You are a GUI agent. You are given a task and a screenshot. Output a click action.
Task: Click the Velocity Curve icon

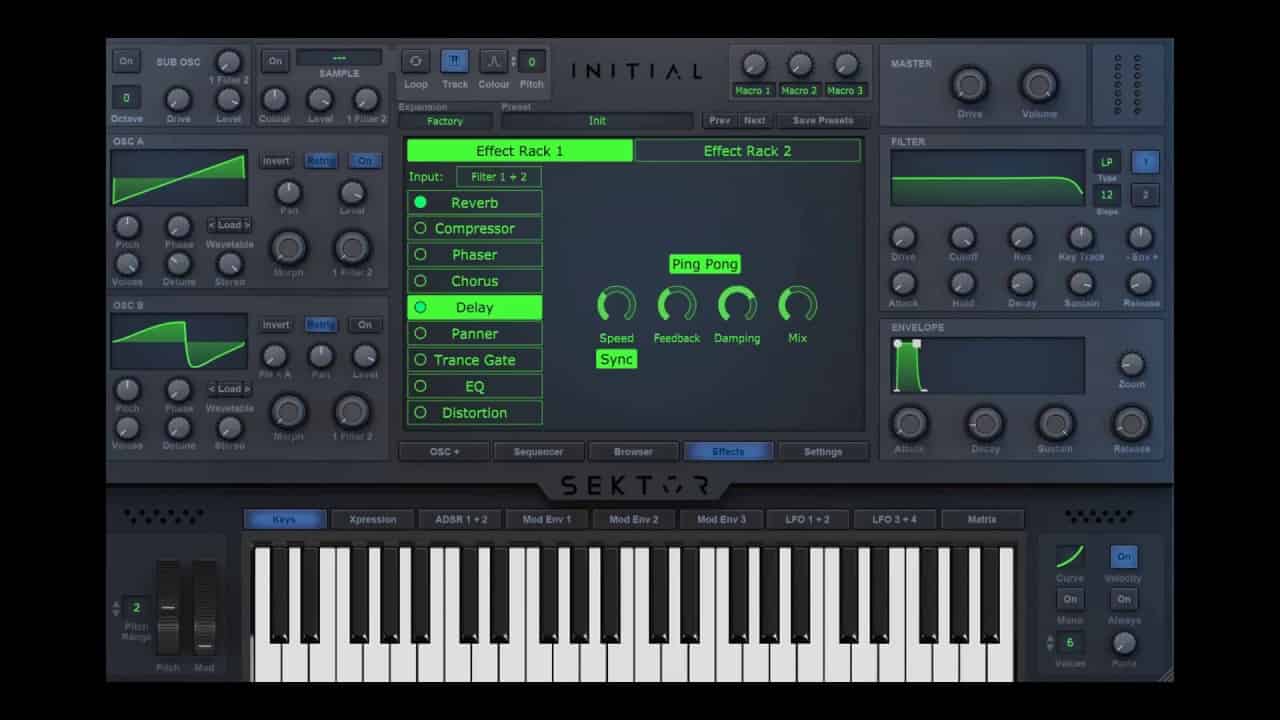(1069, 556)
